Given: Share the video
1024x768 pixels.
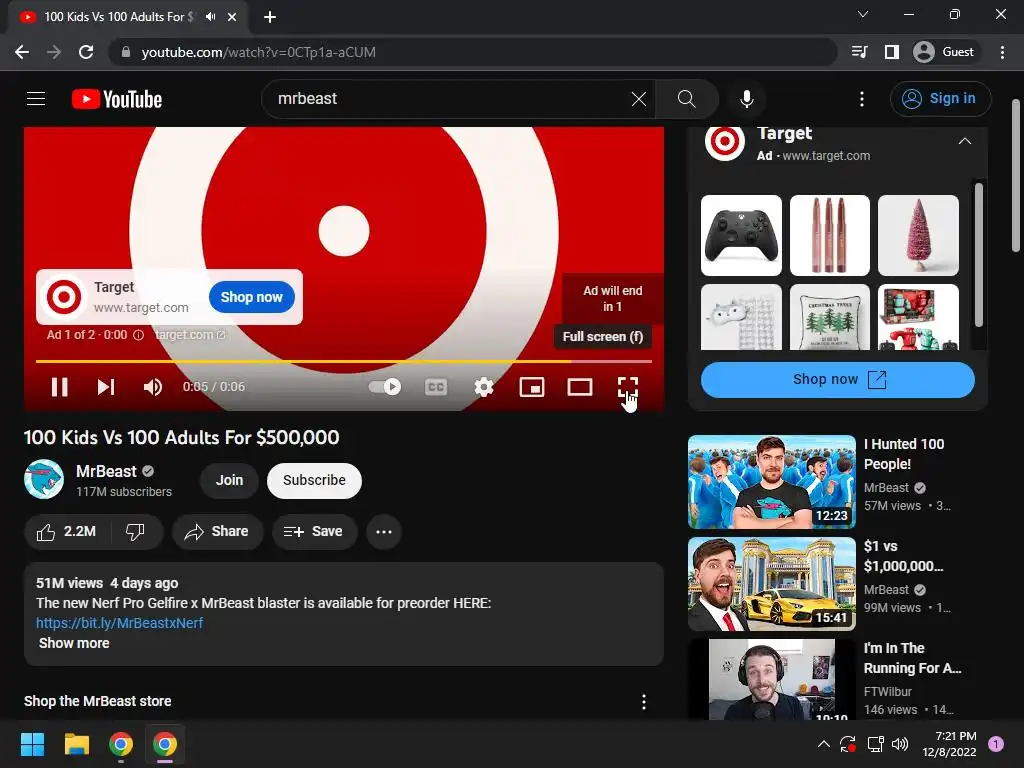Looking at the screenshot, I should 218,532.
